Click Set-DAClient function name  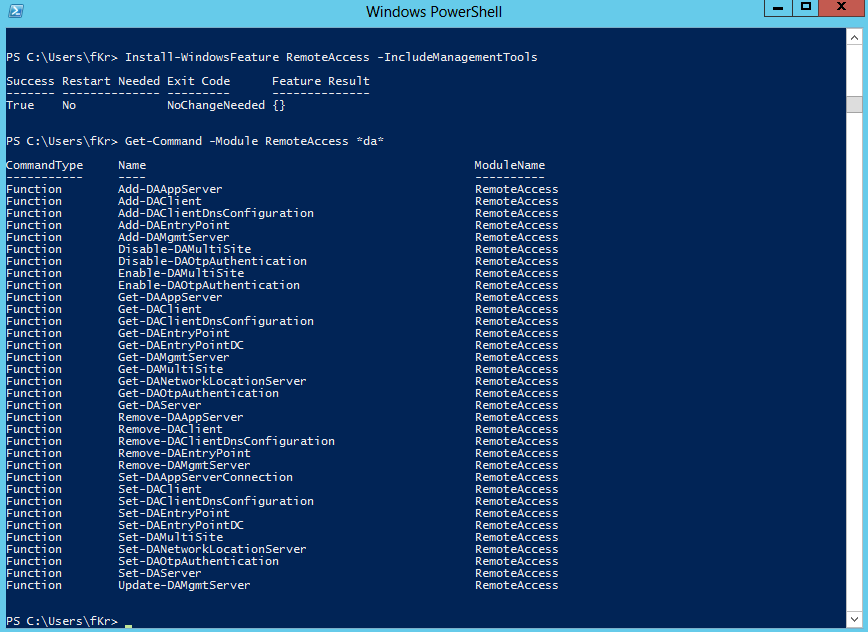pyautogui.click(x=159, y=489)
